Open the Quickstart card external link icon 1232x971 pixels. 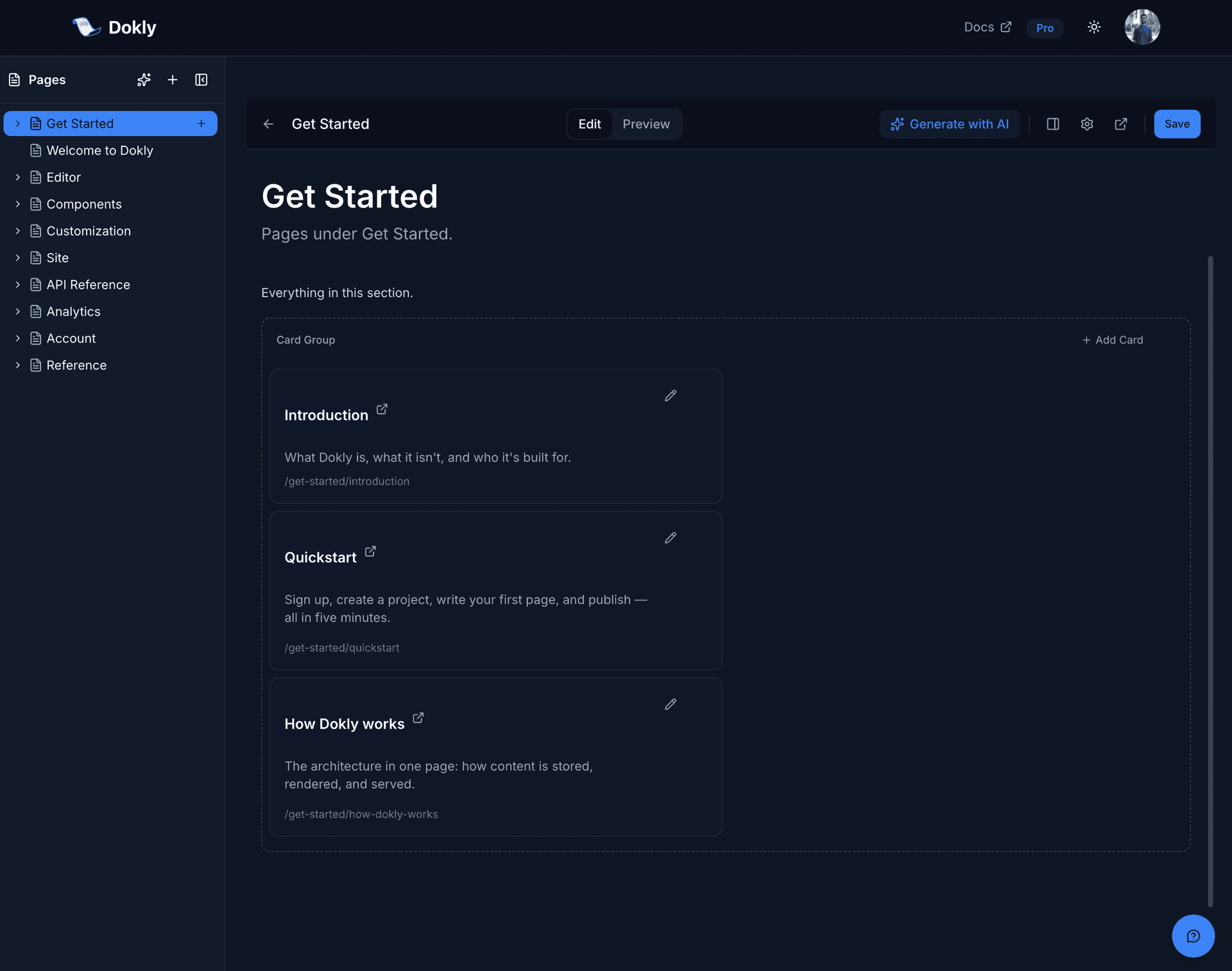[370, 551]
